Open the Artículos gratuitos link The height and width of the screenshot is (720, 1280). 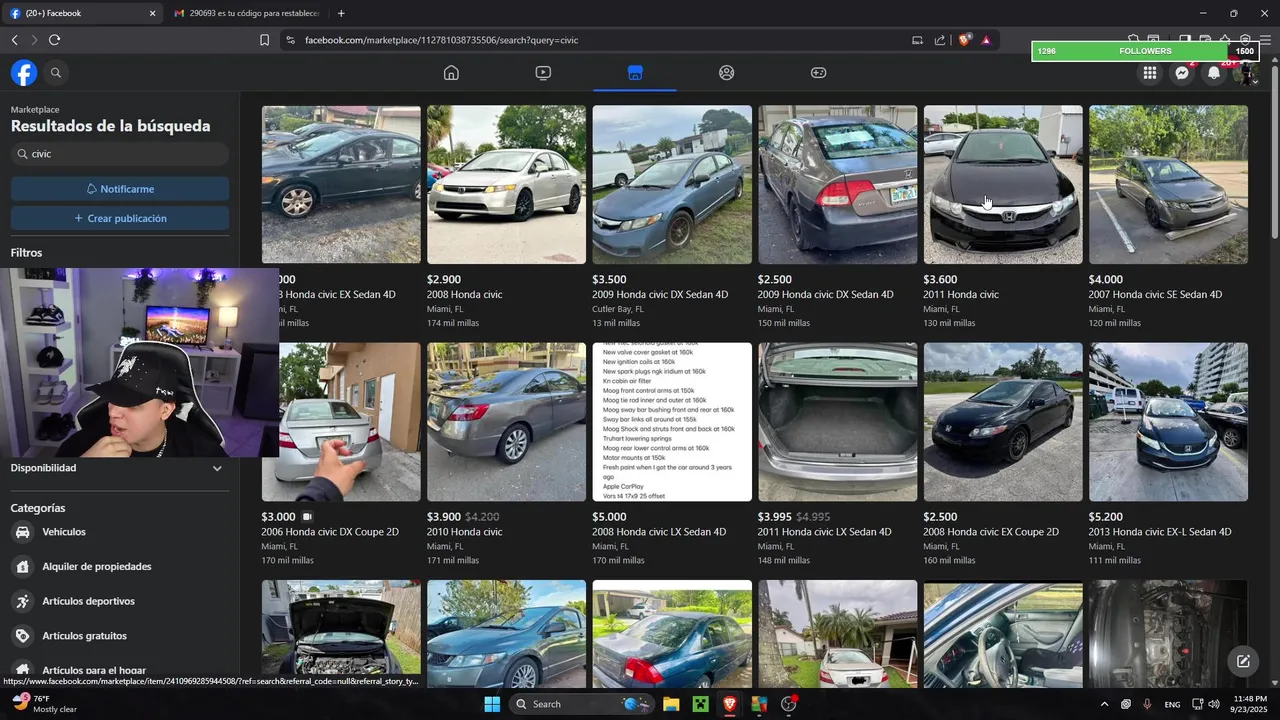(84, 636)
